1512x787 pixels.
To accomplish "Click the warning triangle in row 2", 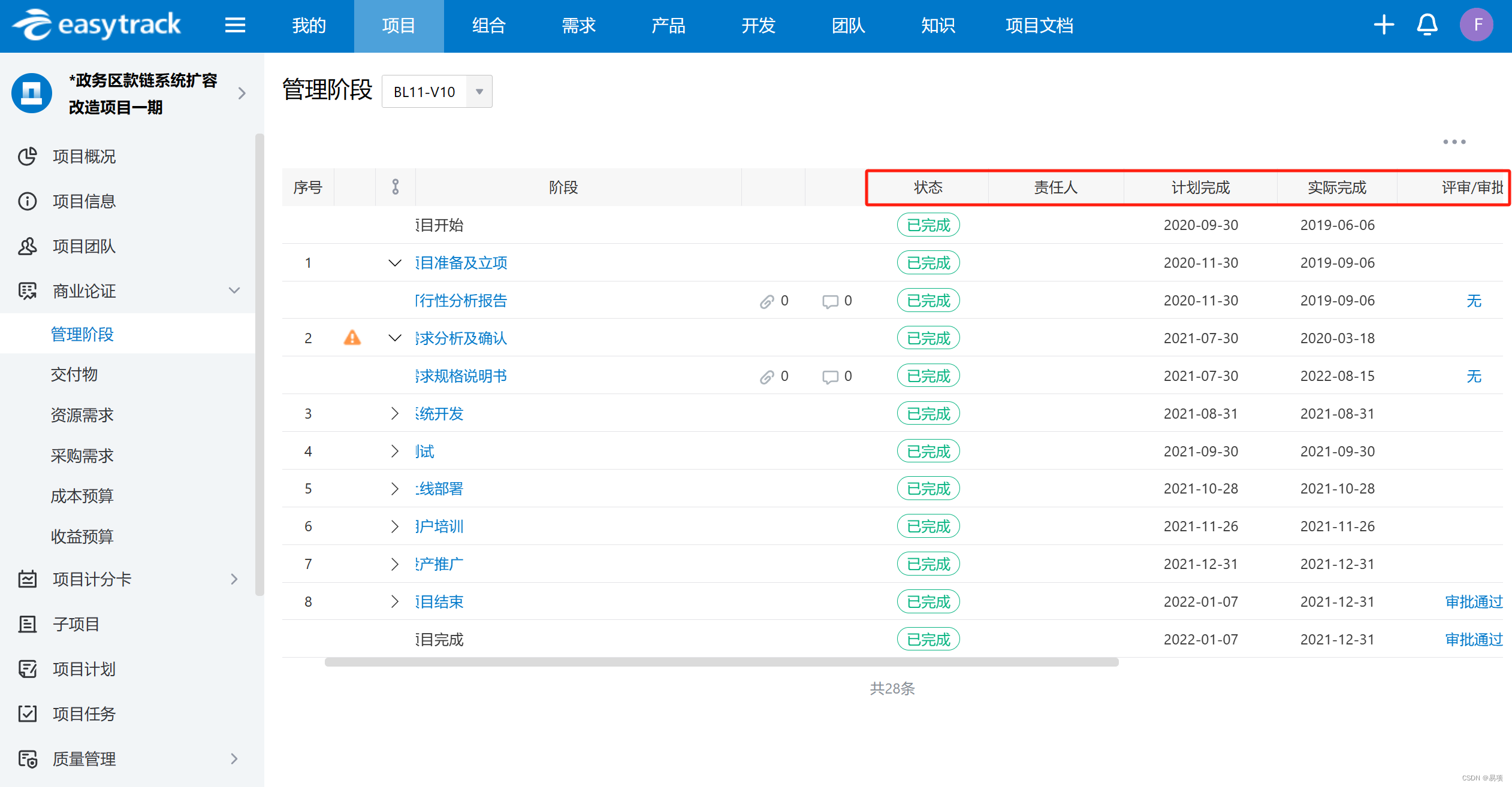I will pyautogui.click(x=352, y=338).
